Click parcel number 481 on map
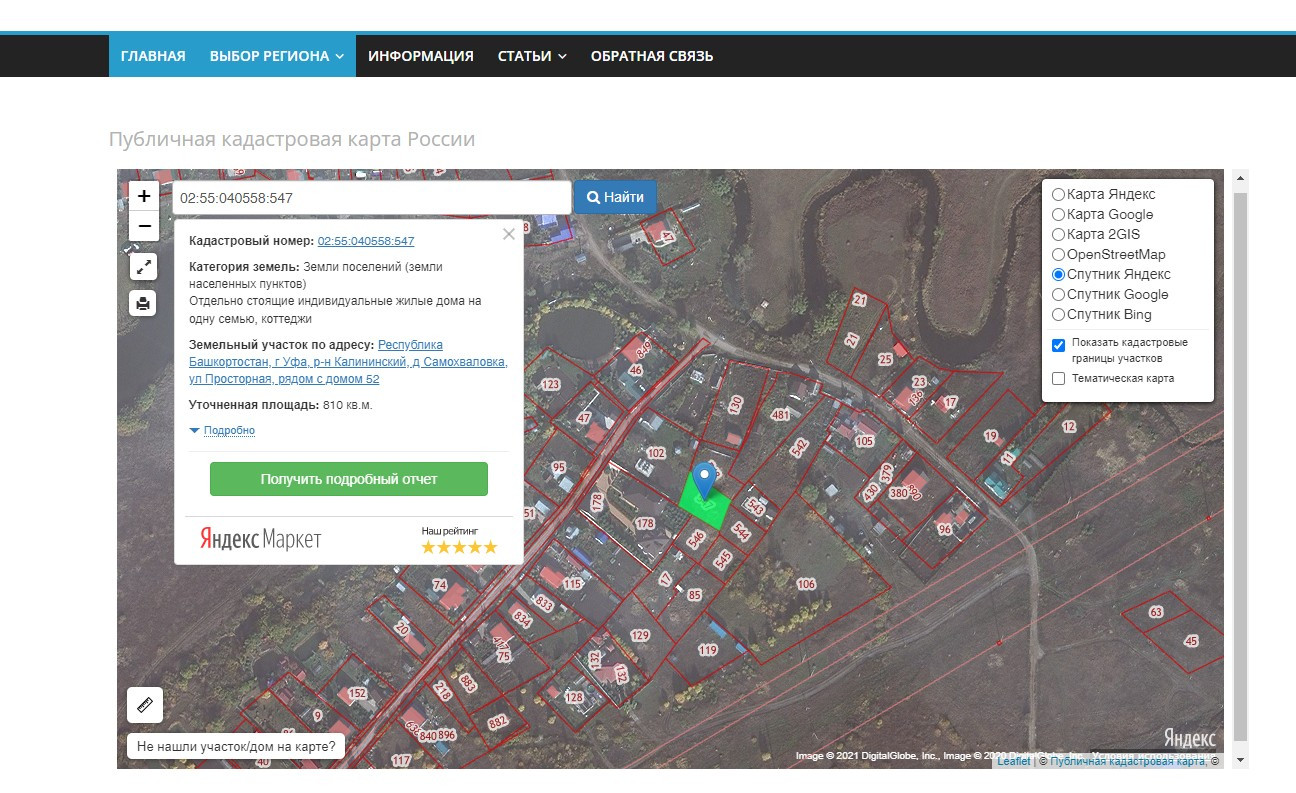 (781, 414)
